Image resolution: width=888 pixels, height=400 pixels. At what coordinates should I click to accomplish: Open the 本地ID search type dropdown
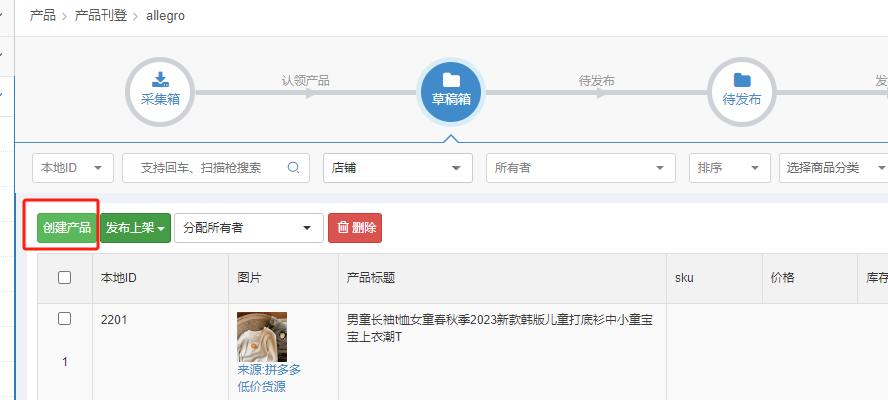(73, 168)
